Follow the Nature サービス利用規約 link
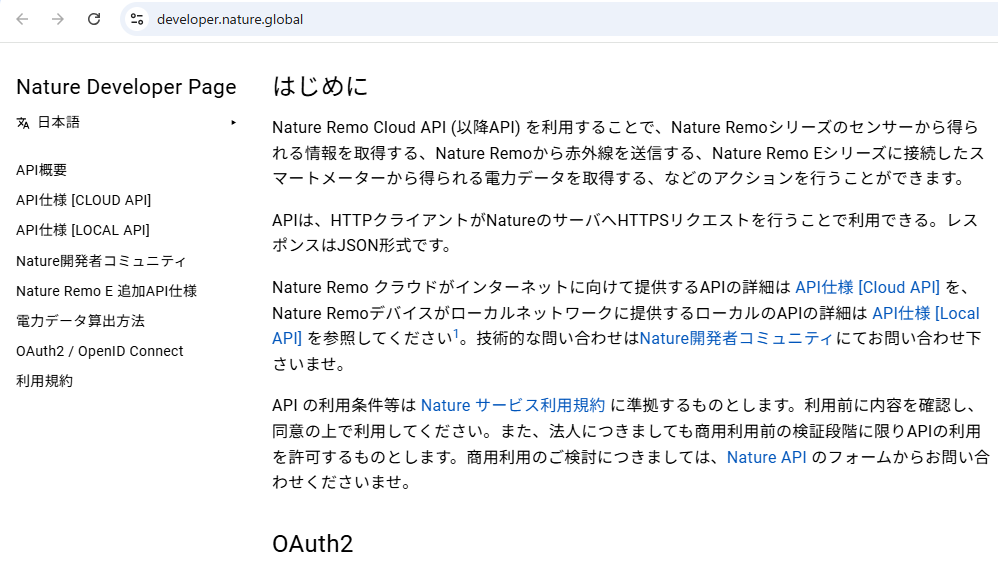The image size is (998, 561). click(512, 405)
